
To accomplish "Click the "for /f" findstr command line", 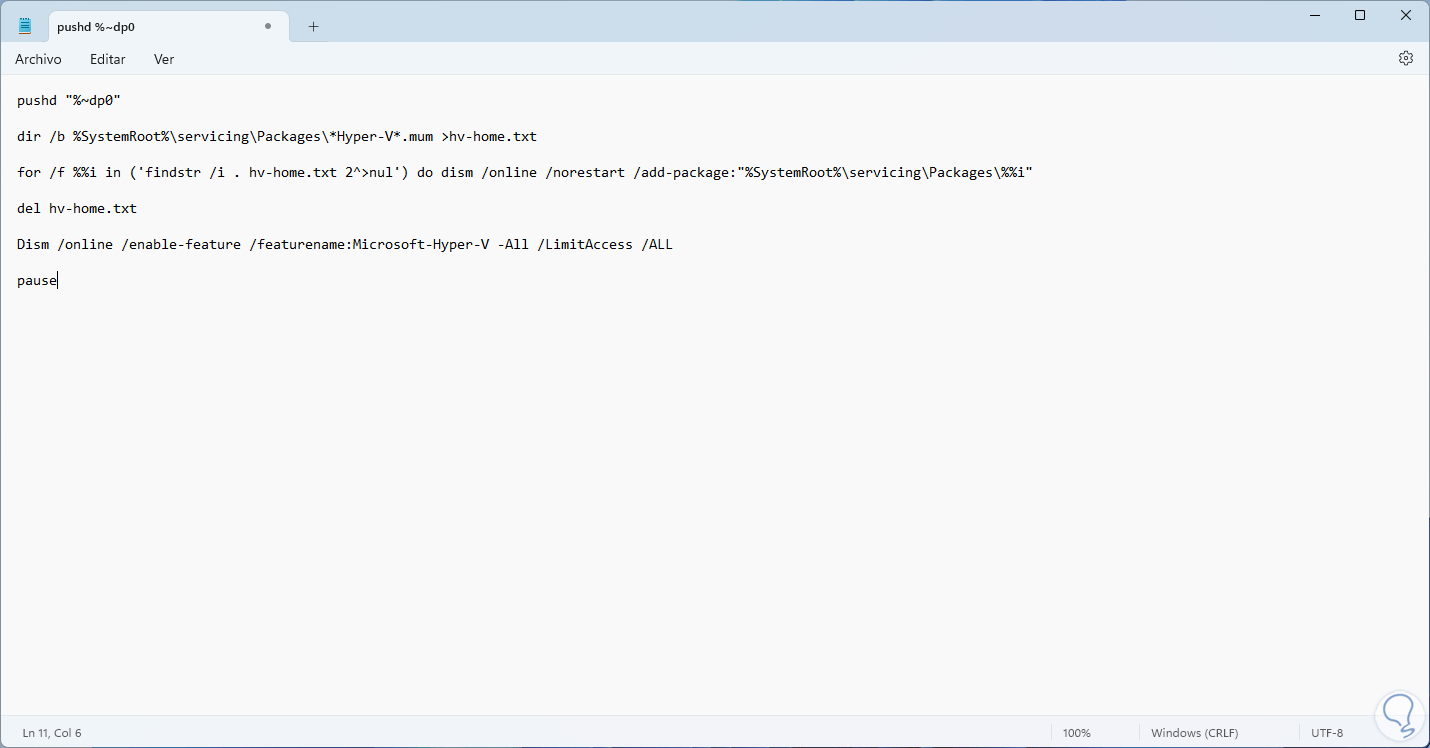I will [524, 172].
